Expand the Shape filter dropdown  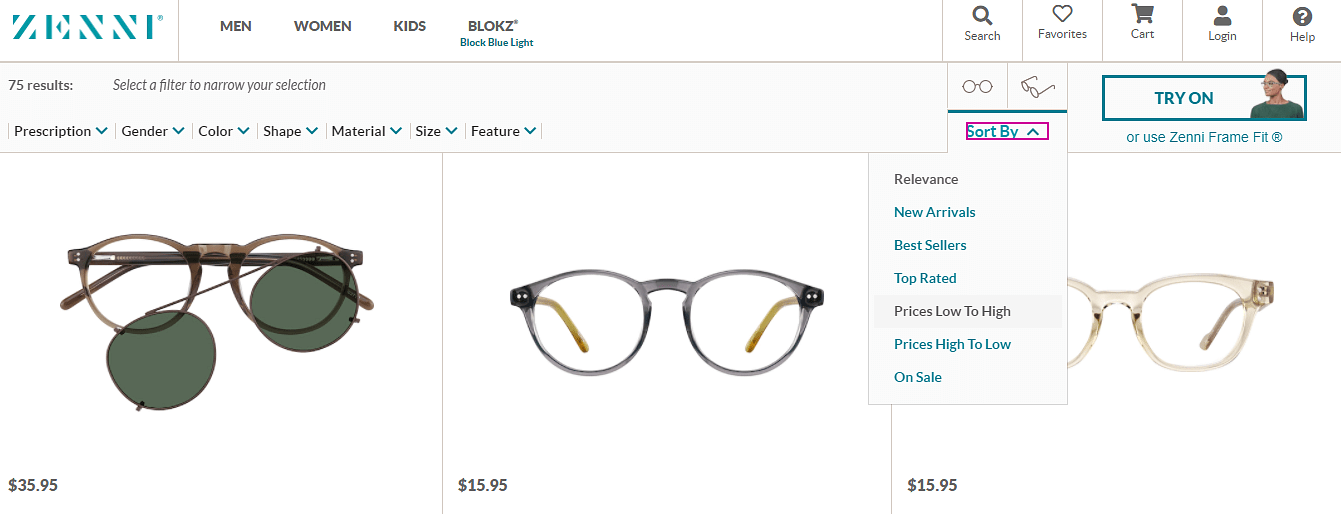click(290, 131)
